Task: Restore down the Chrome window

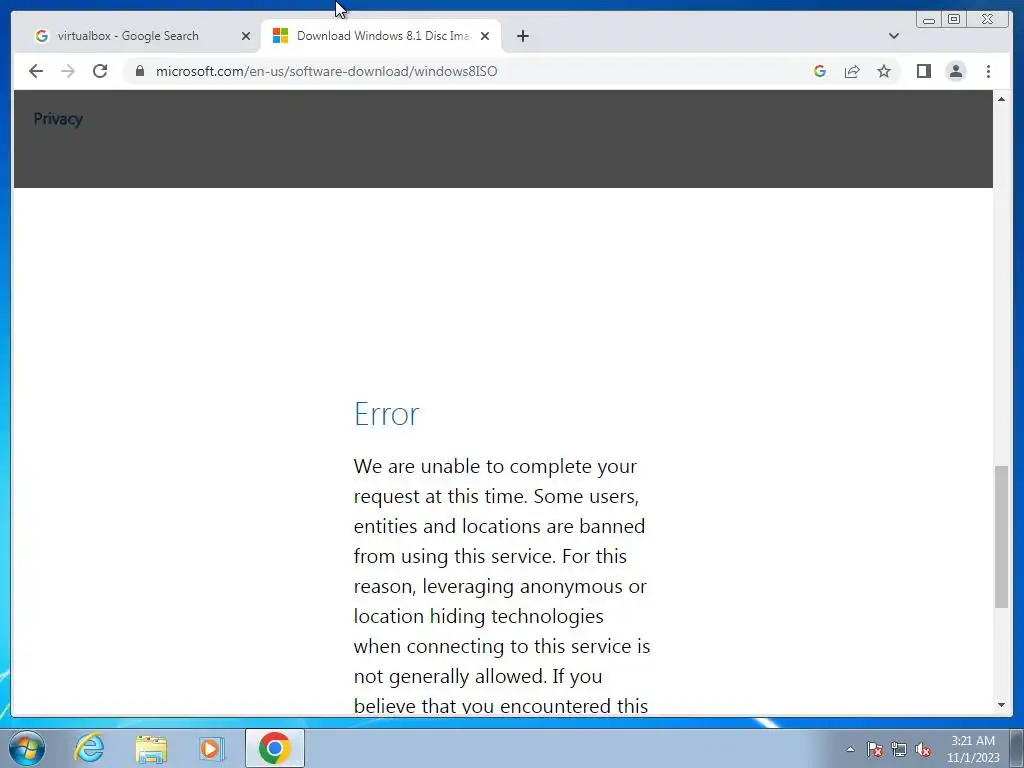Action: (954, 20)
